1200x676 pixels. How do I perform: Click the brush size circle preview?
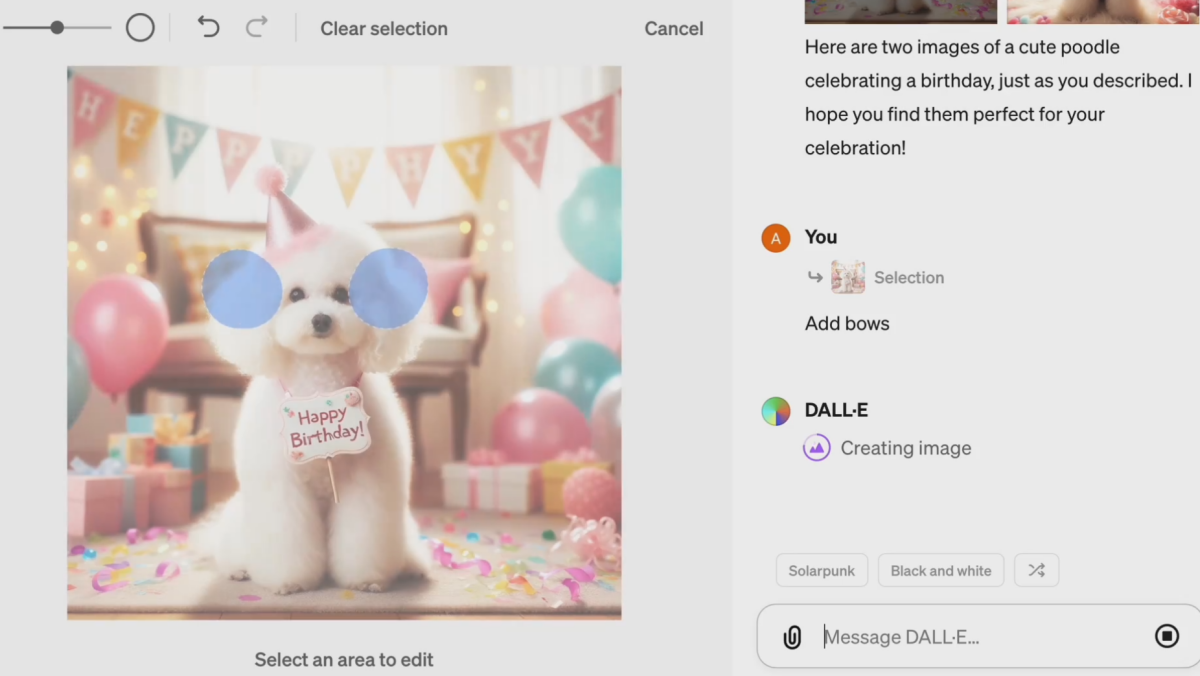pyautogui.click(x=140, y=28)
